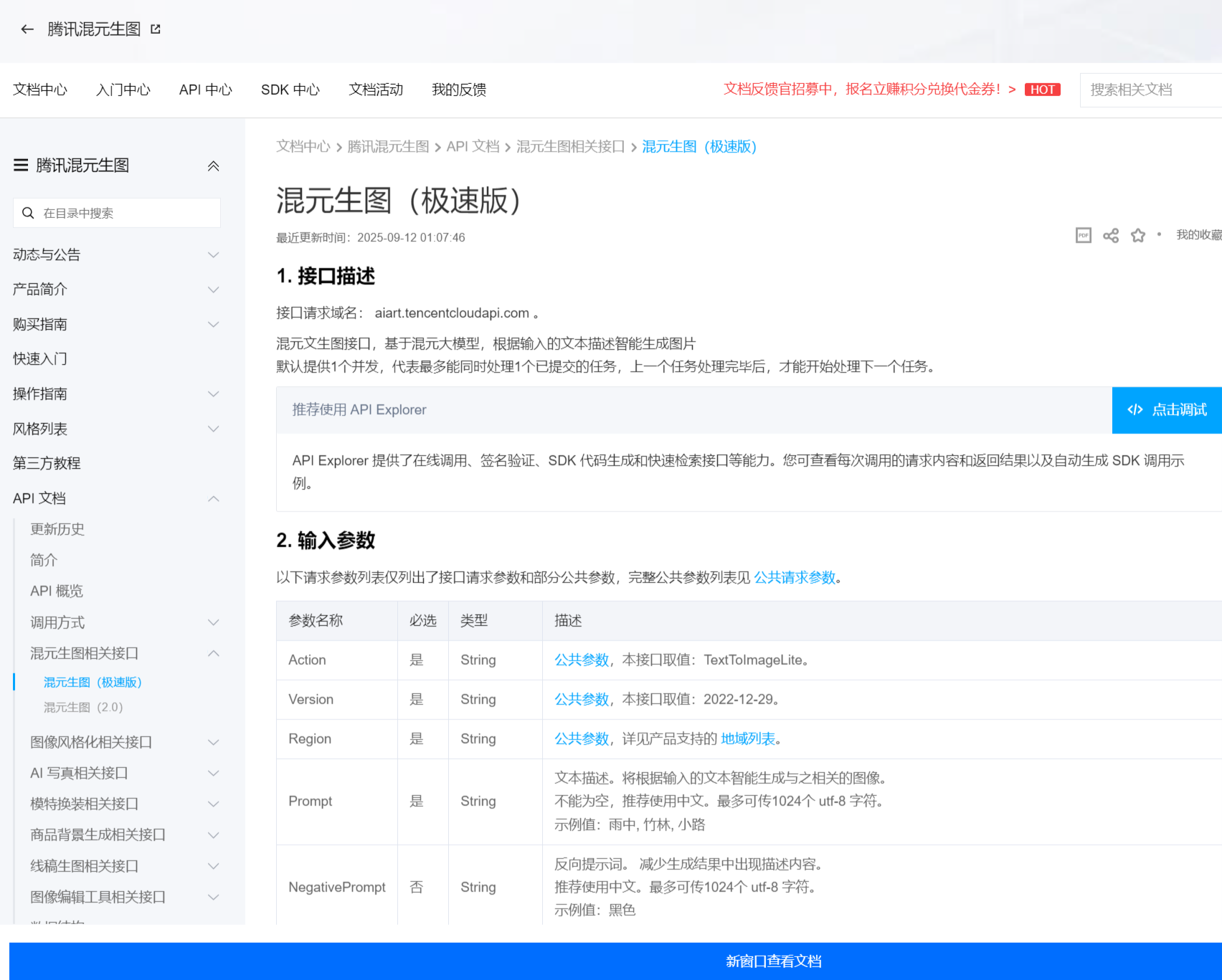Collapse sidebar with the double-chevron icon
Screen dimensions: 1222x980
click(213, 166)
